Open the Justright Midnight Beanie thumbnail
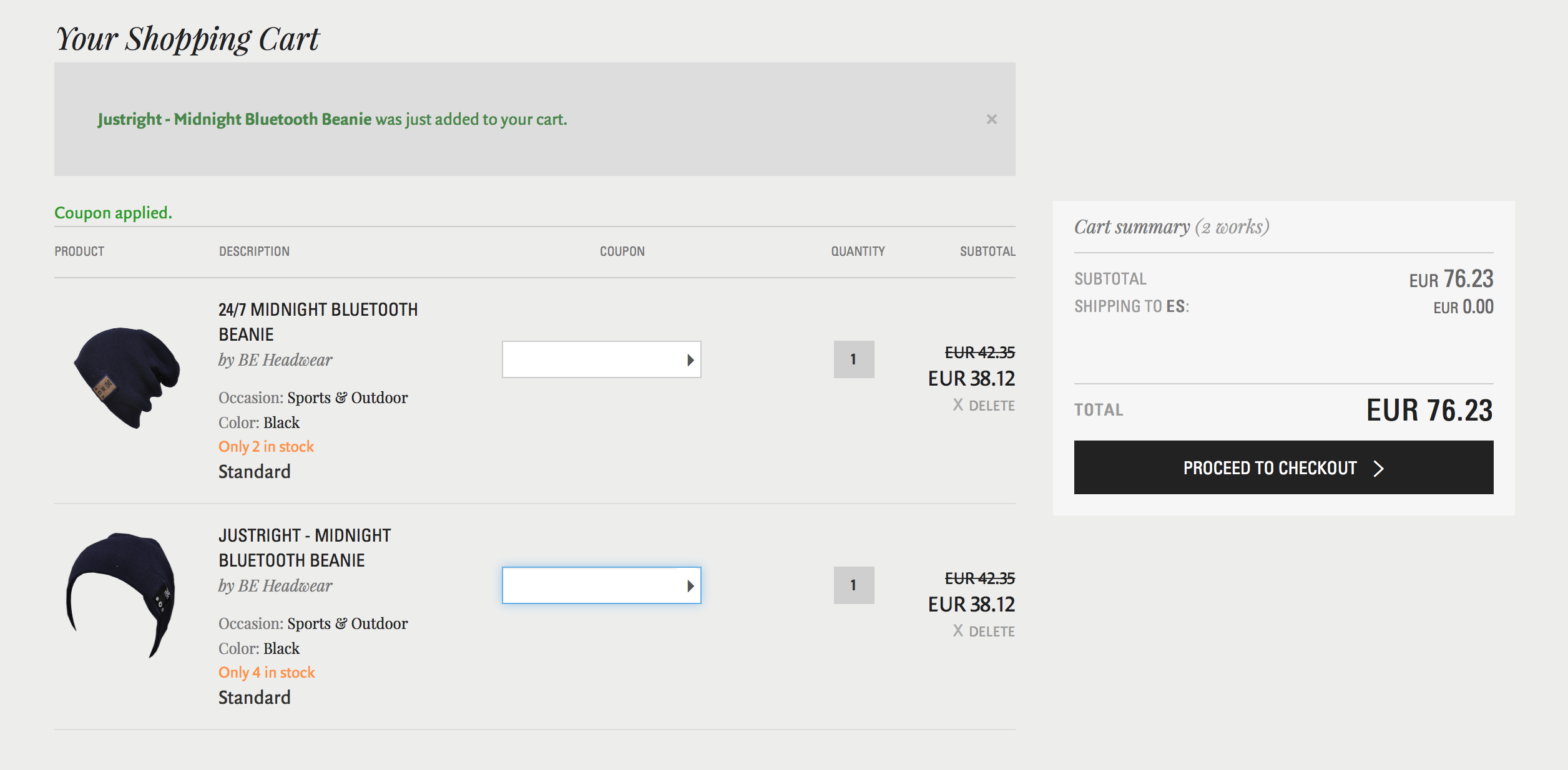This screenshot has height=770, width=1568. click(x=120, y=595)
